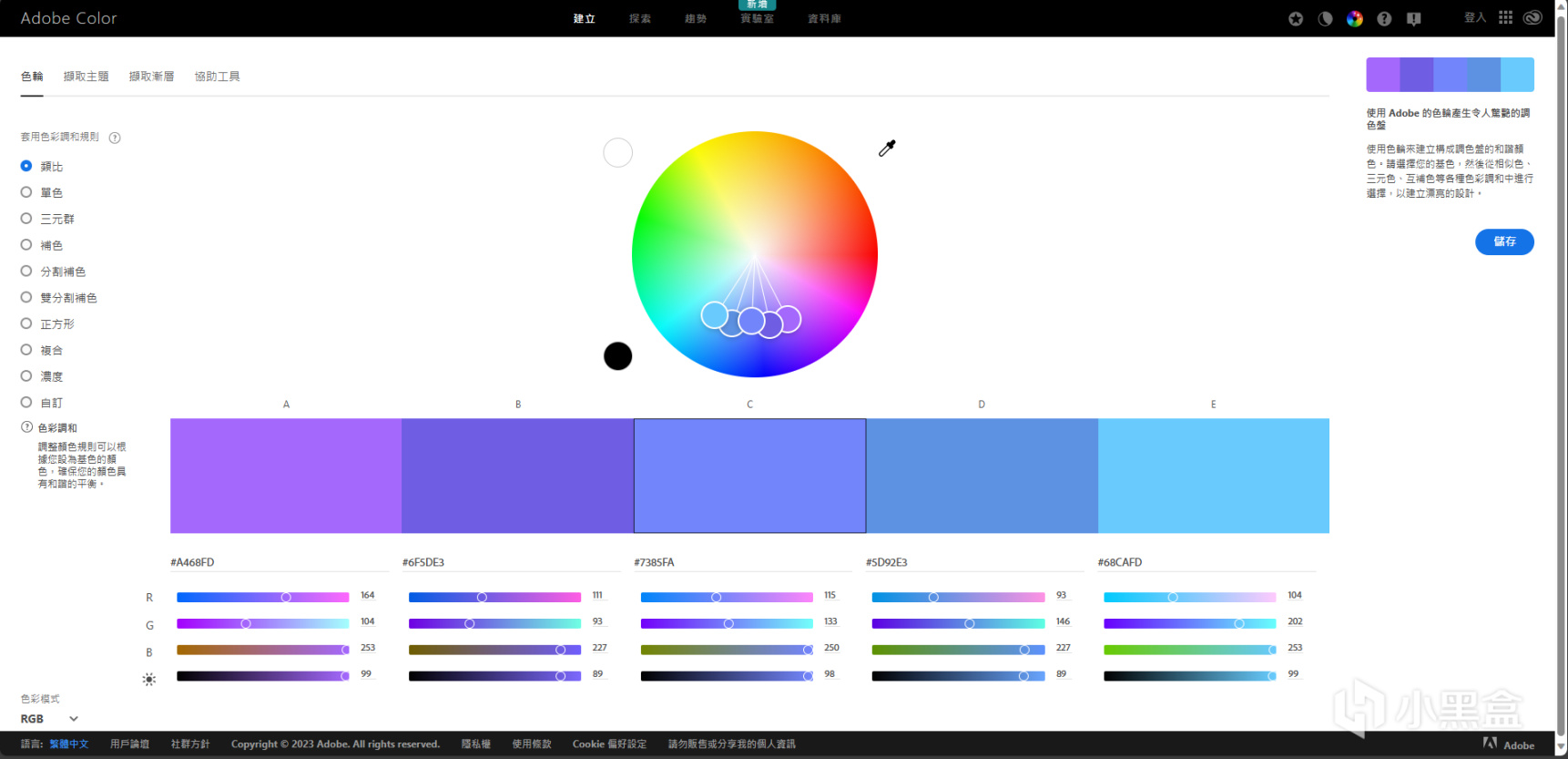Select the 單色 harmony rule
1568x759 pixels.
pyautogui.click(x=42, y=192)
